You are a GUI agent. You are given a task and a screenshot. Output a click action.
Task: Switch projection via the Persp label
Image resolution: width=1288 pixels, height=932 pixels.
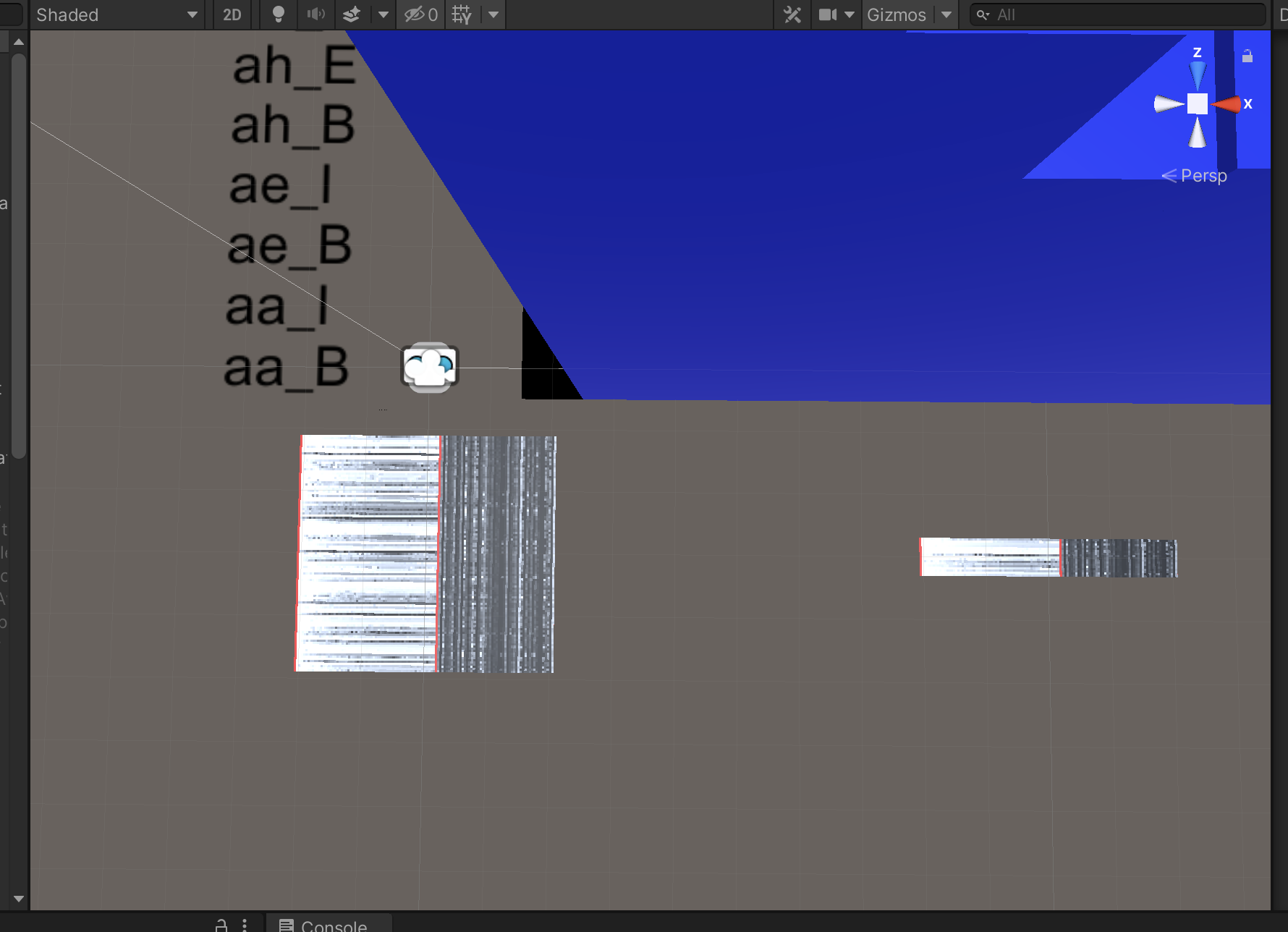1203,176
